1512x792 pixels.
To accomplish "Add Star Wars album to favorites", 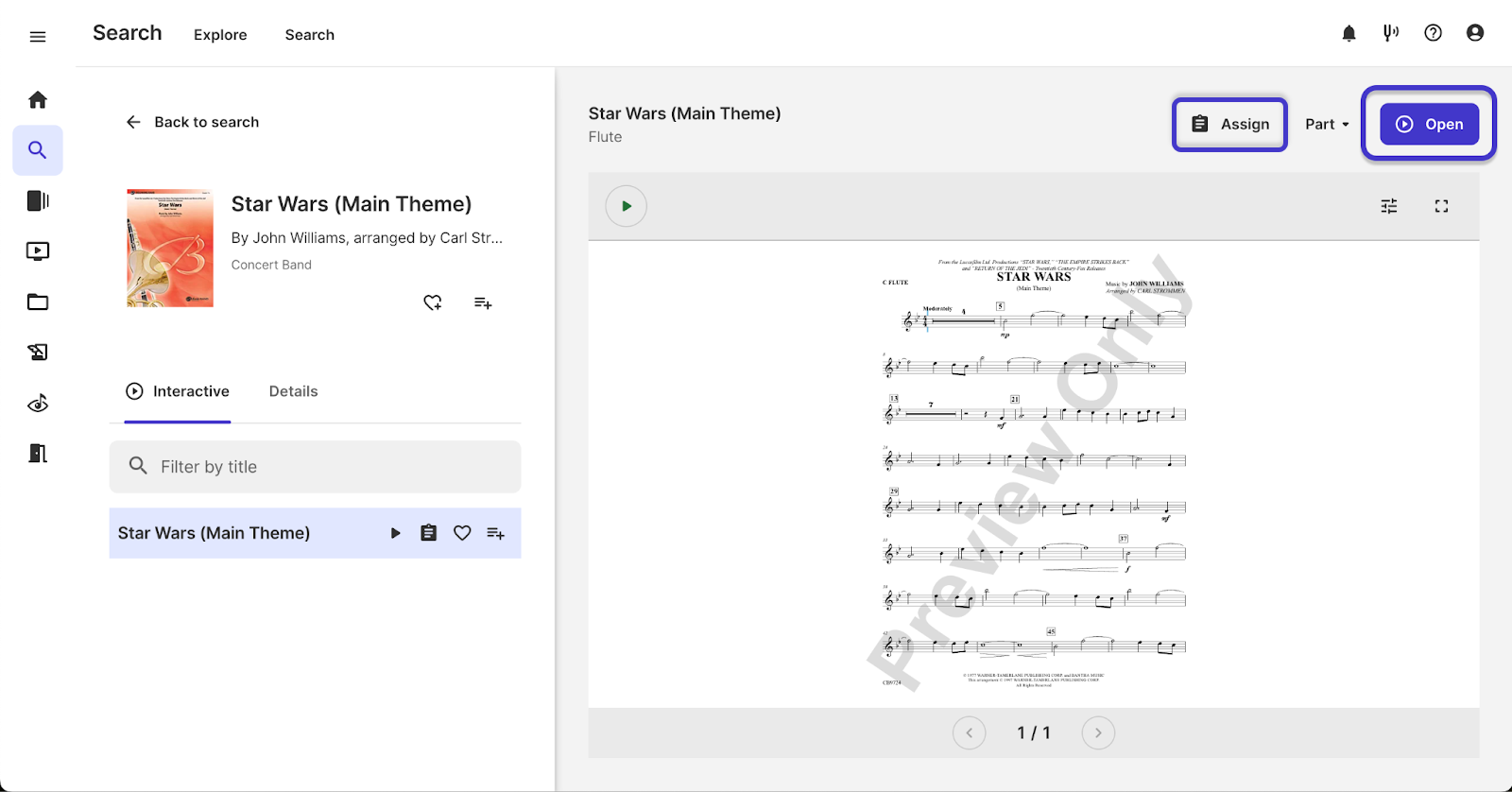I will coord(433,302).
